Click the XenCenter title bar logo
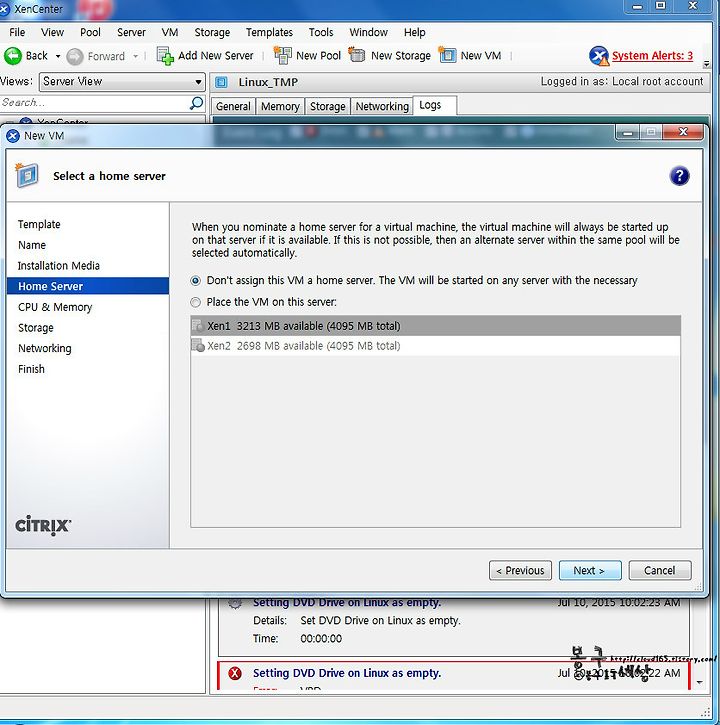The height and width of the screenshot is (725, 720). click(x=4, y=9)
